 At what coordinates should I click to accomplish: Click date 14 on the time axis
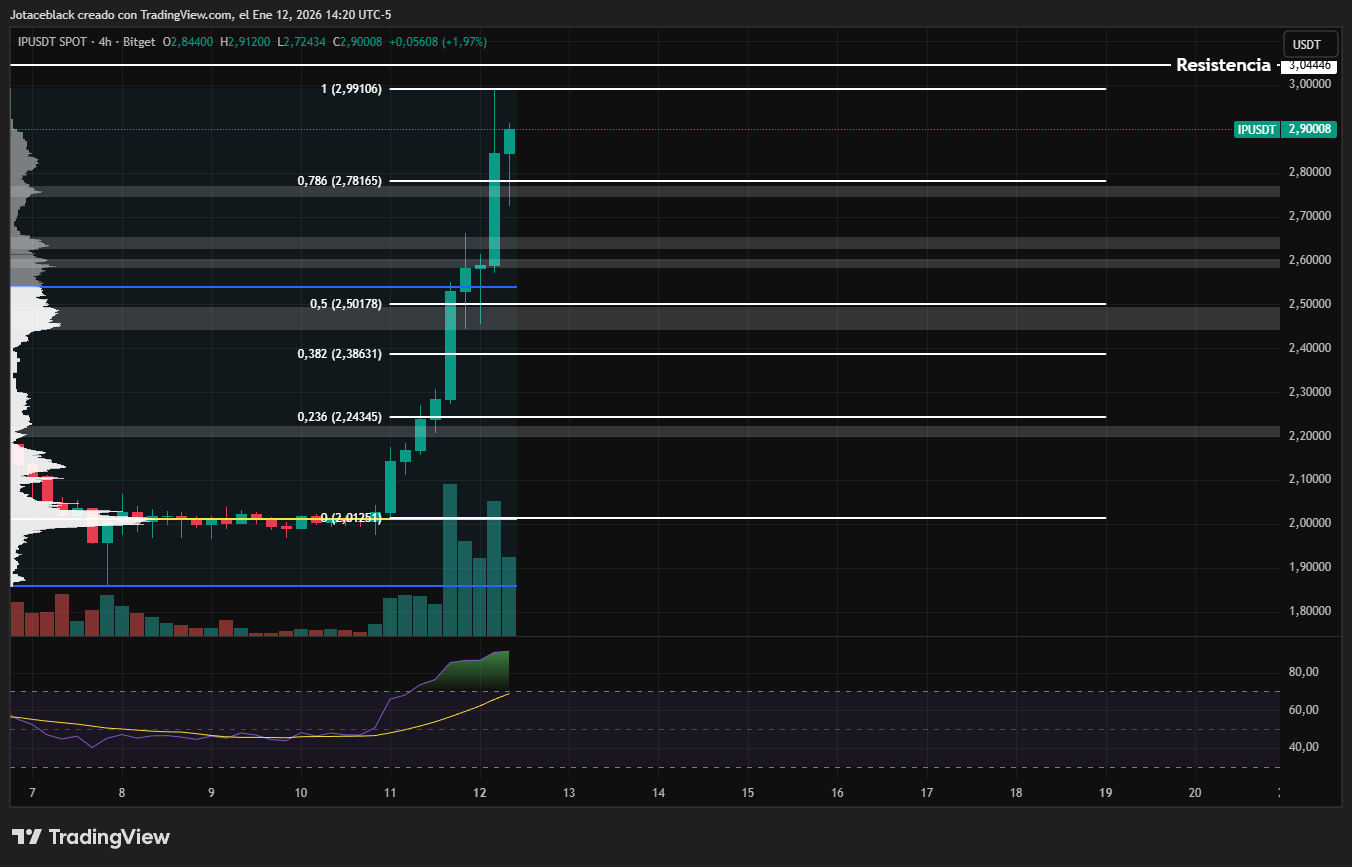659,793
